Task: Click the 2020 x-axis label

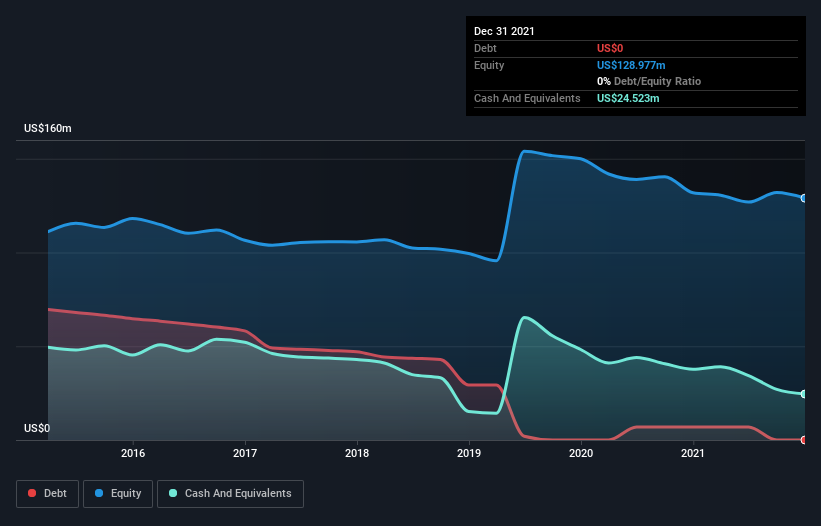Action: [x=581, y=453]
